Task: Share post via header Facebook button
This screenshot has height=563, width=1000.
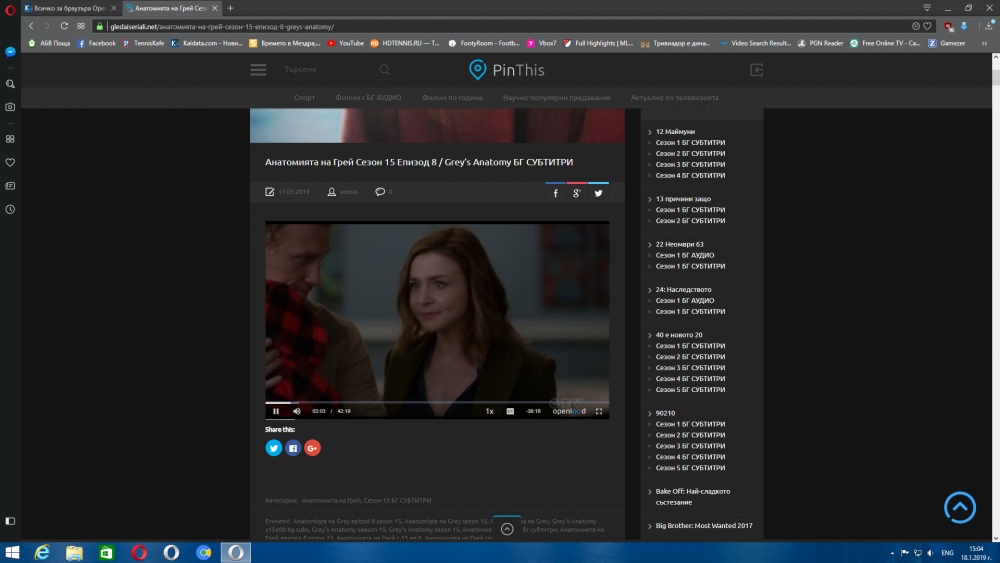Action: tap(555, 193)
